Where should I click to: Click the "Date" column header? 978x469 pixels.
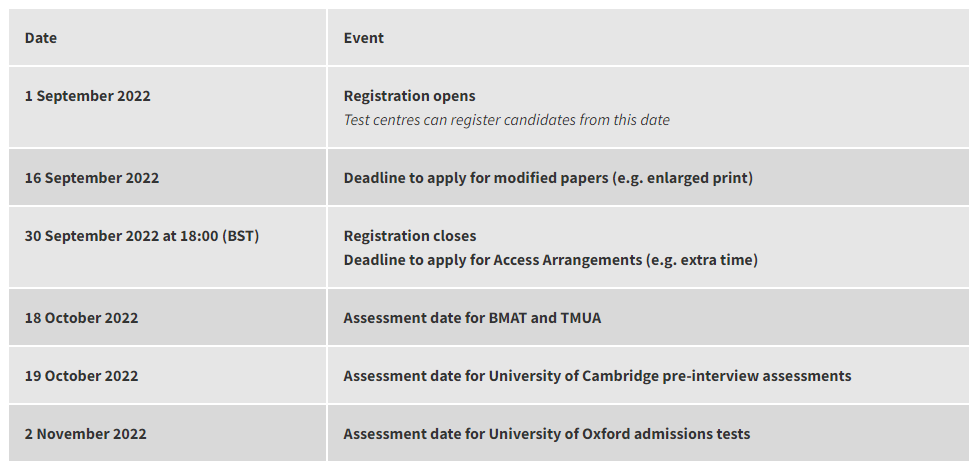click(41, 38)
